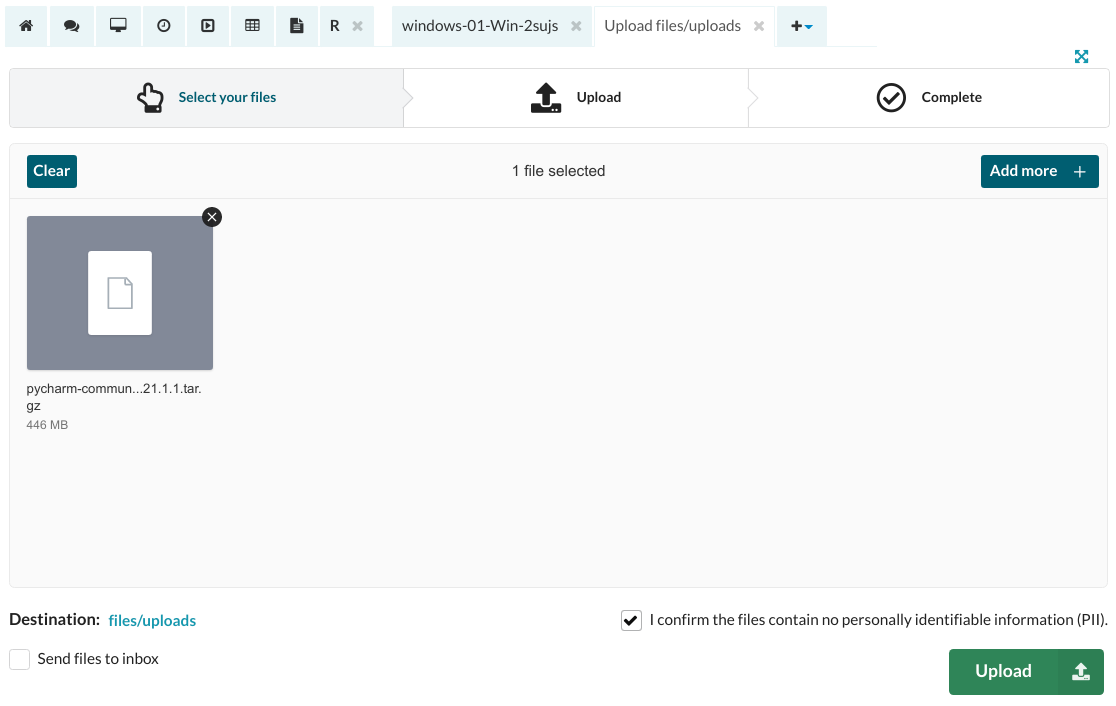Click the Clear button

pyautogui.click(x=52, y=171)
